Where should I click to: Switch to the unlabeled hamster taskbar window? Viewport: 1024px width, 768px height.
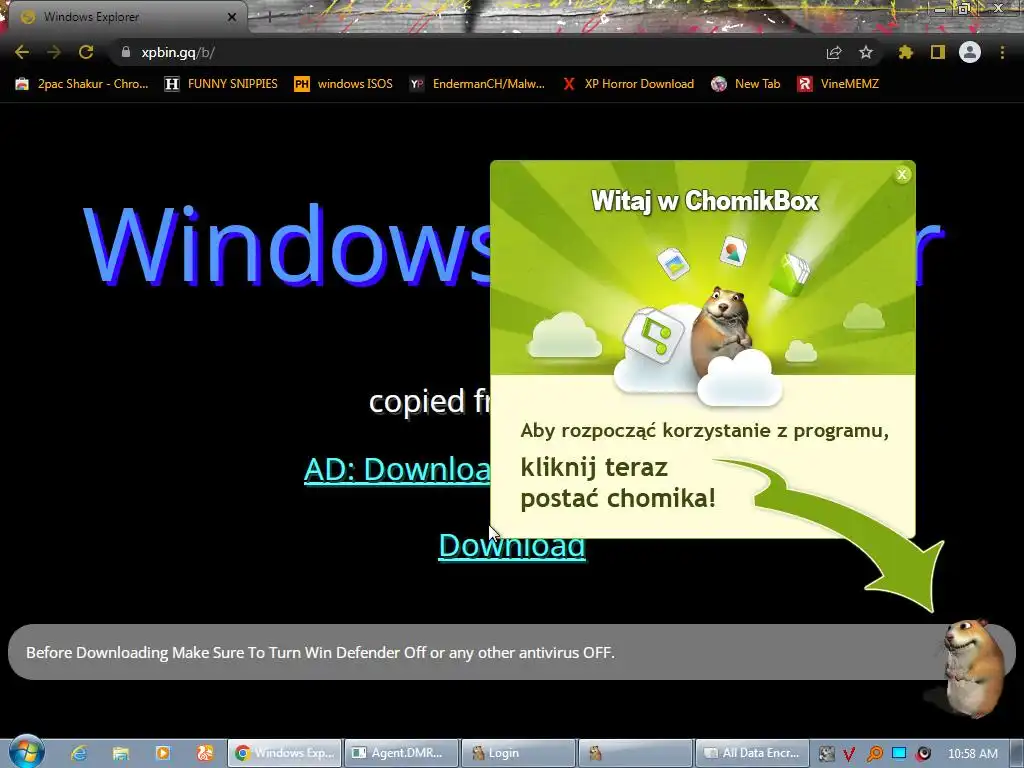pyautogui.click(x=635, y=753)
